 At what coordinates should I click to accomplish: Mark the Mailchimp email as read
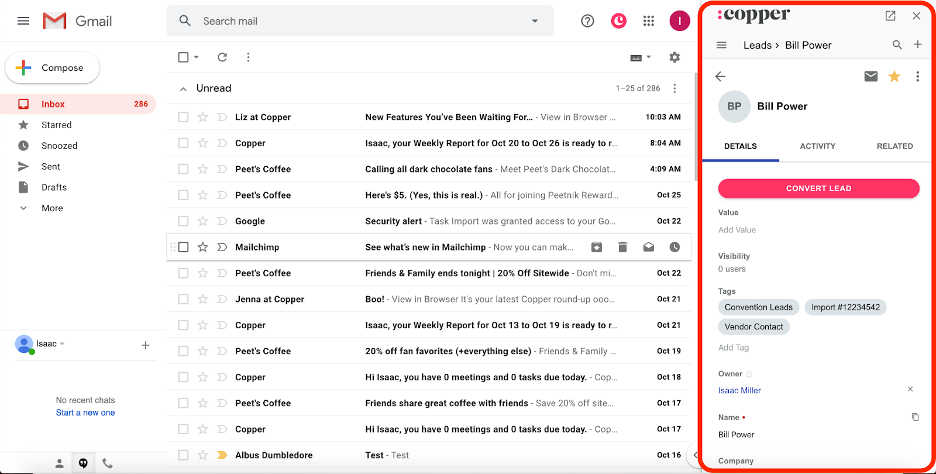coord(648,247)
